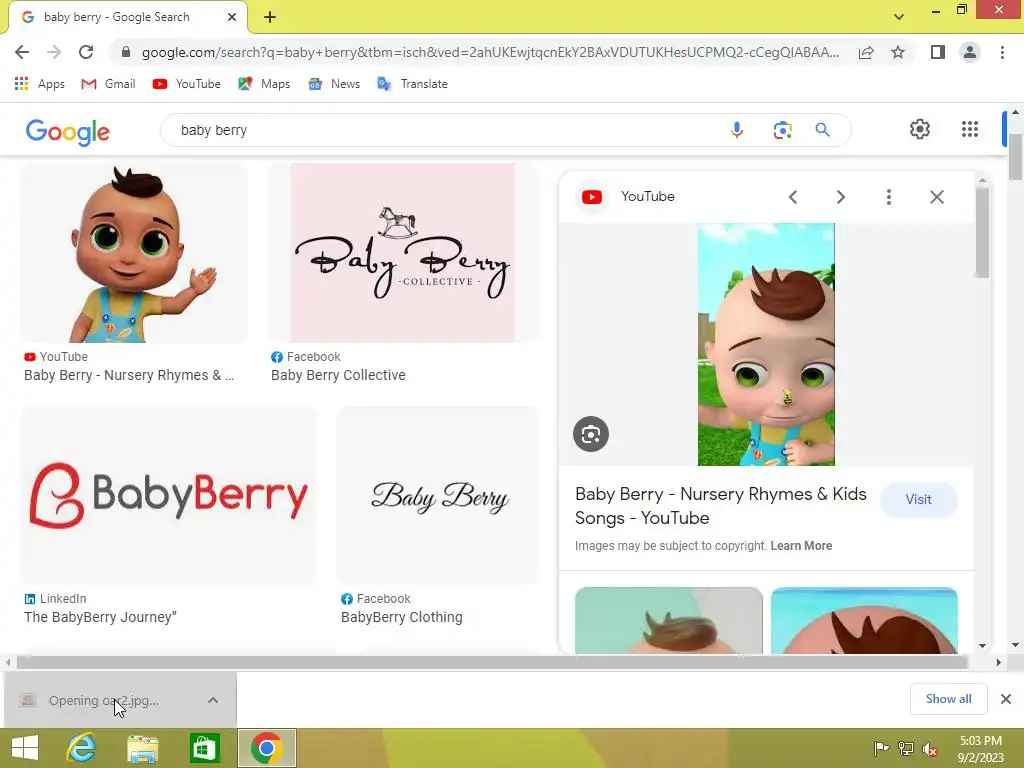Image resolution: width=1024 pixels, height=768 pixels.
Task: Open Chrome's three-dot menu
Action: tap(1002, 52)
